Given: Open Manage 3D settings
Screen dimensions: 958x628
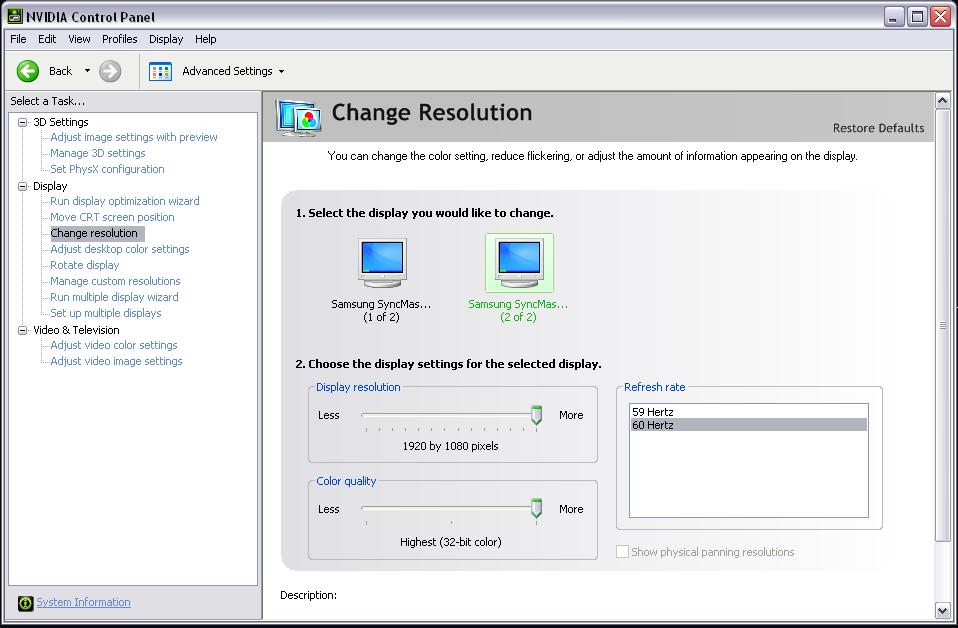Looking at the screenshot, I should tap(98, 153).
